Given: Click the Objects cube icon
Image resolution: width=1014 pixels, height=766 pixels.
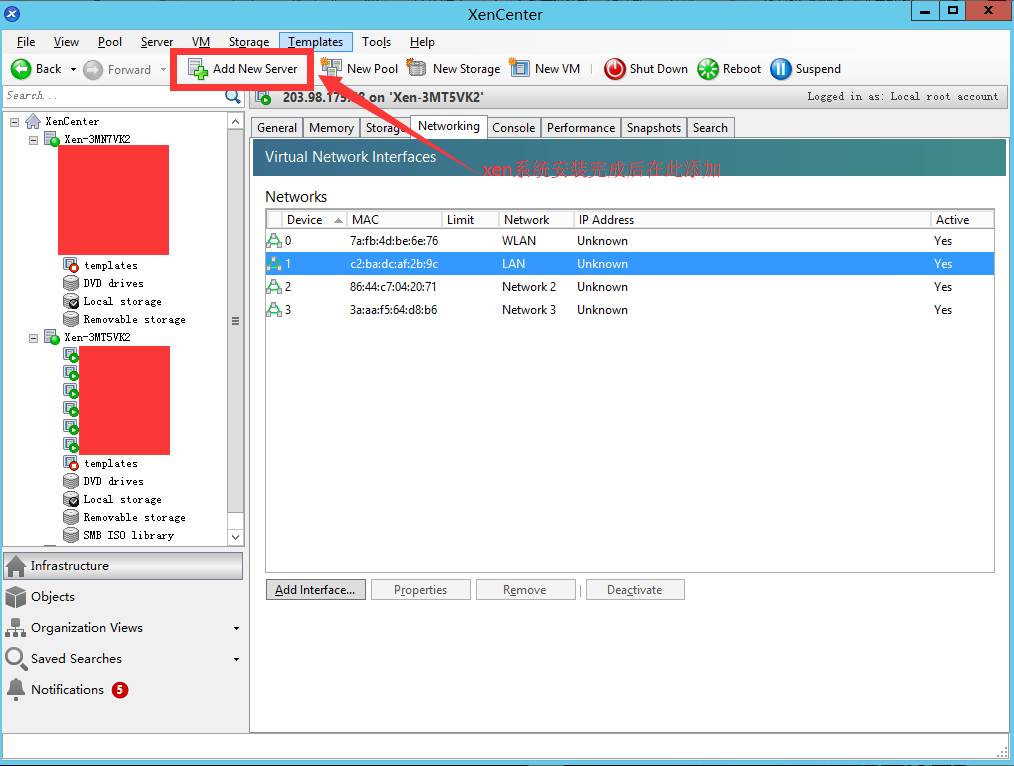Looking at the screenshot, I should pos(16,597).
